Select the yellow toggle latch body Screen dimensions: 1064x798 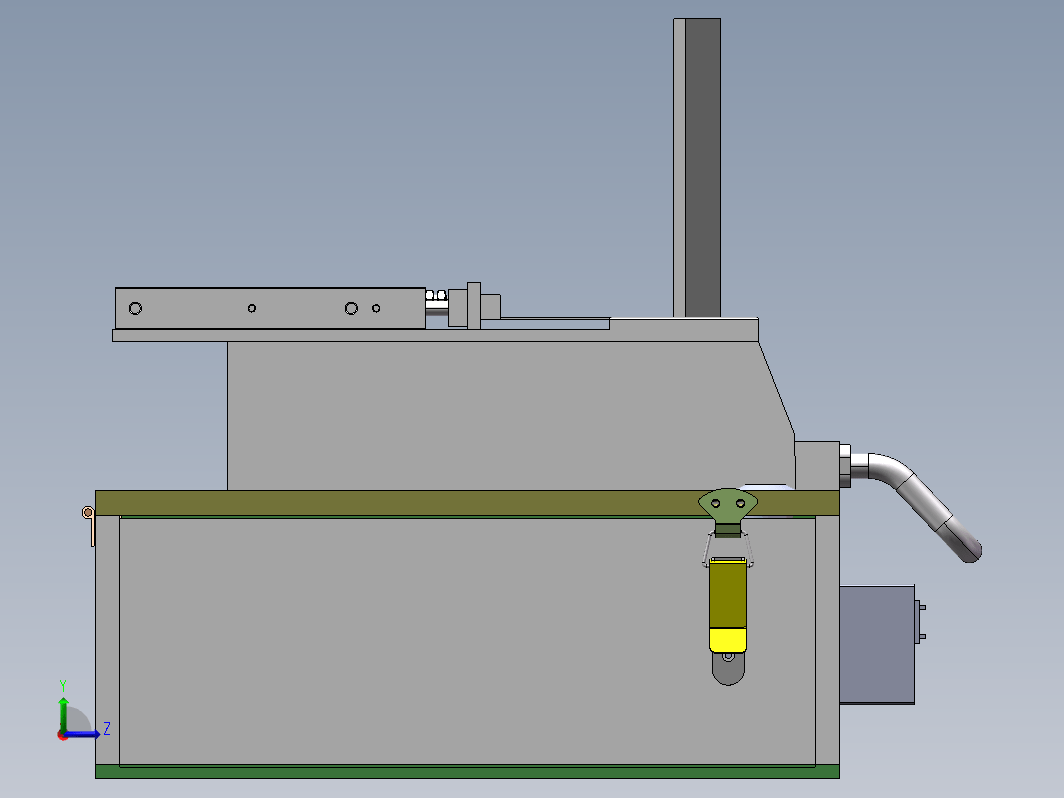point(728,605)
